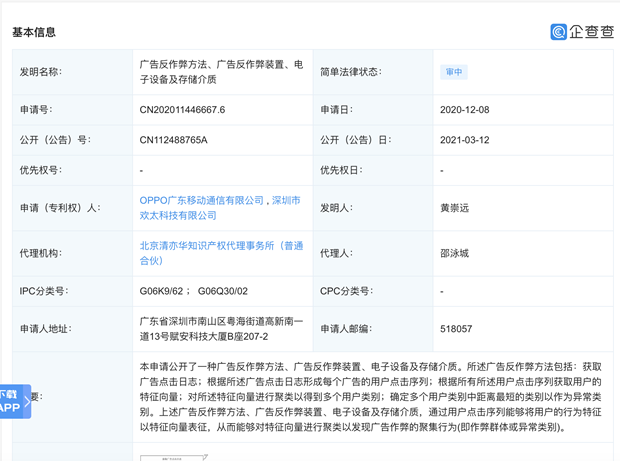Click the 代理人 label
This screenshot has width=620, height=461.
(x=336, y=253)
